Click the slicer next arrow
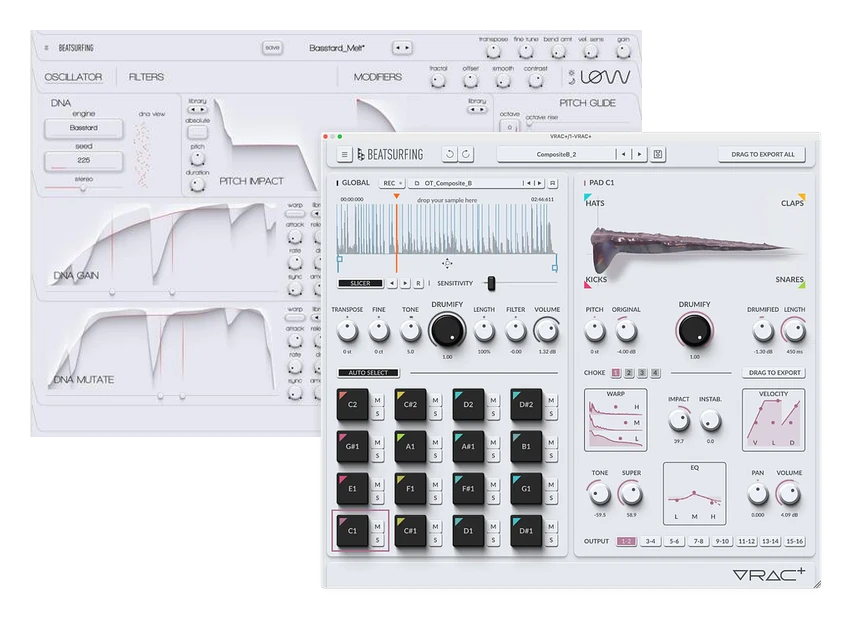Image resolution: width=862 pixels, height=631 pixels. click(x=405, y=283)
